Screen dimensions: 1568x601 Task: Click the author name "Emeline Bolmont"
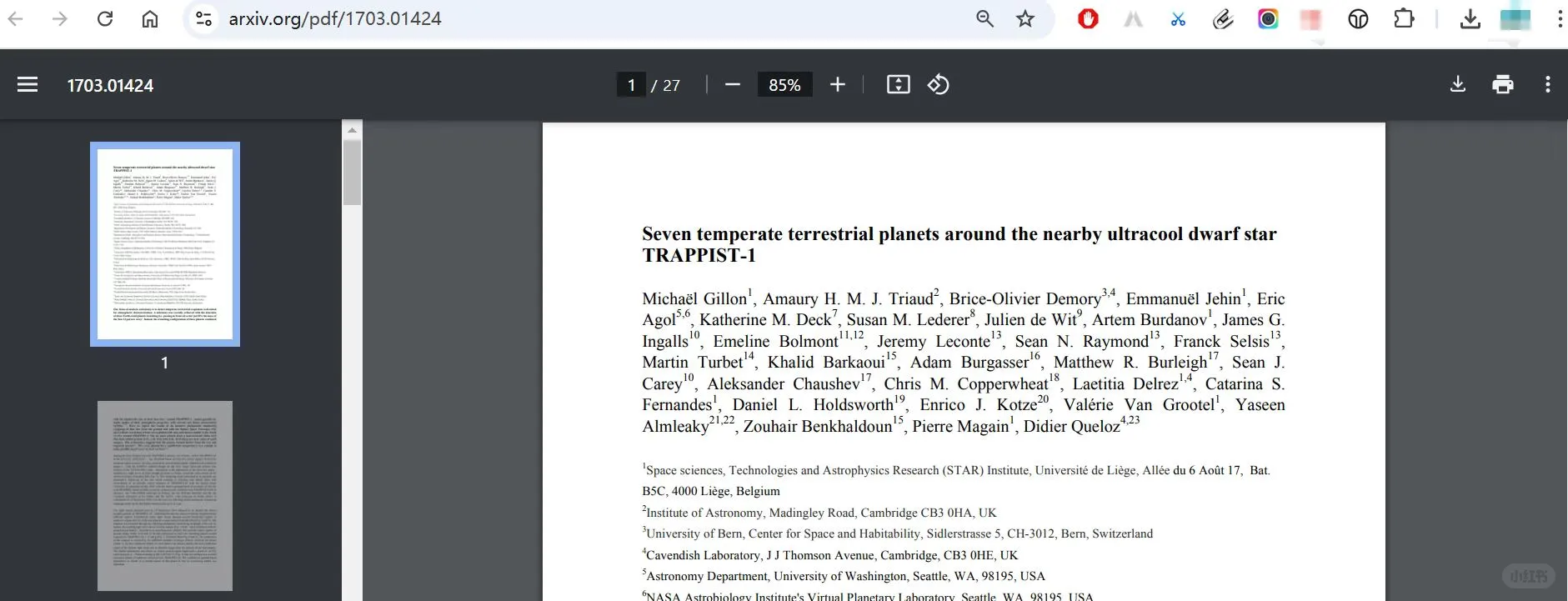coord(775,342)
